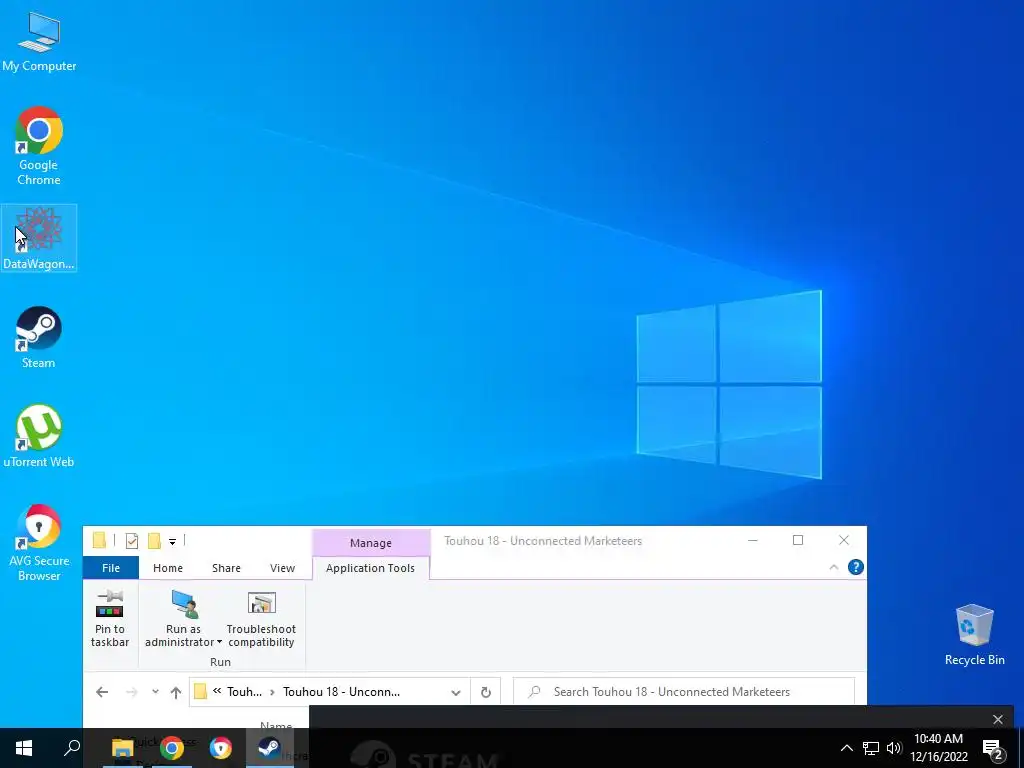Open the Windows Start menu

click(24, 748)
